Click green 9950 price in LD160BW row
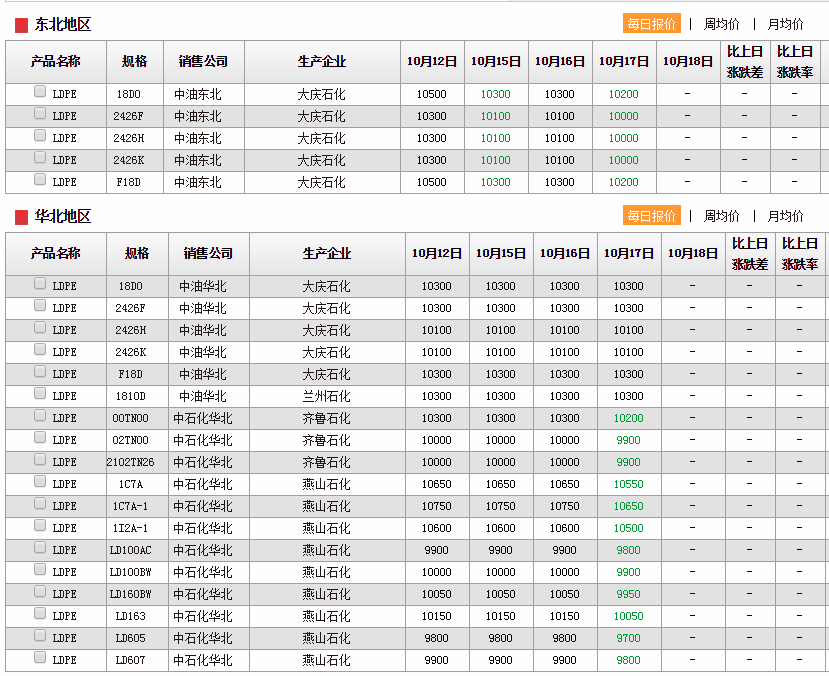 pyautogui.click(x=628, y=594)
